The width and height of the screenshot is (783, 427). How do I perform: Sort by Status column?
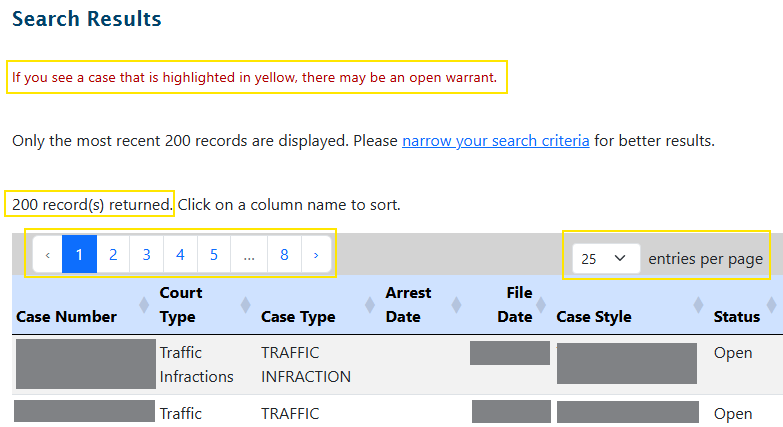pyautogui.click(x=737, y=317)
